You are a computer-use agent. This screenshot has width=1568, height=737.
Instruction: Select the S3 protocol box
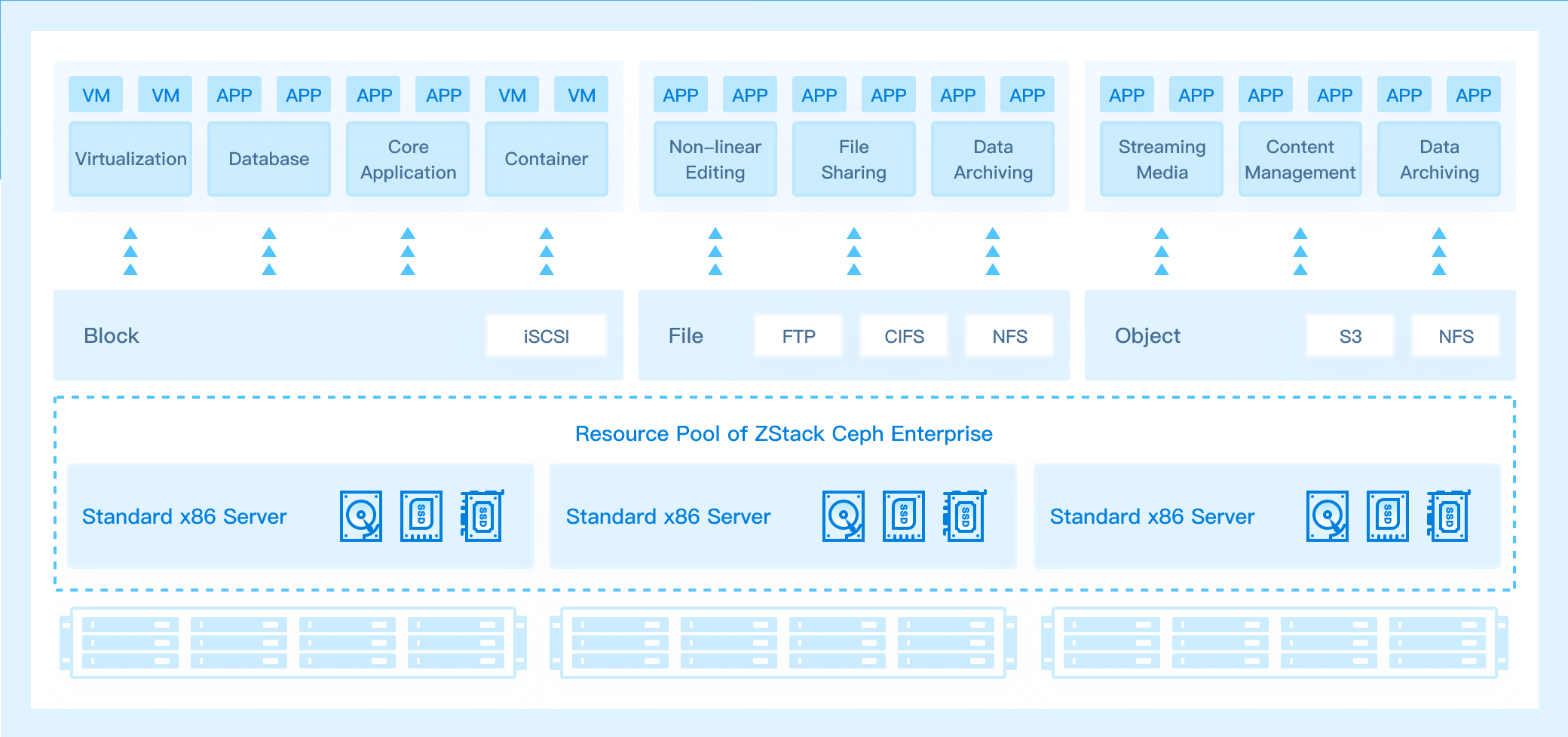[1350, 336]
